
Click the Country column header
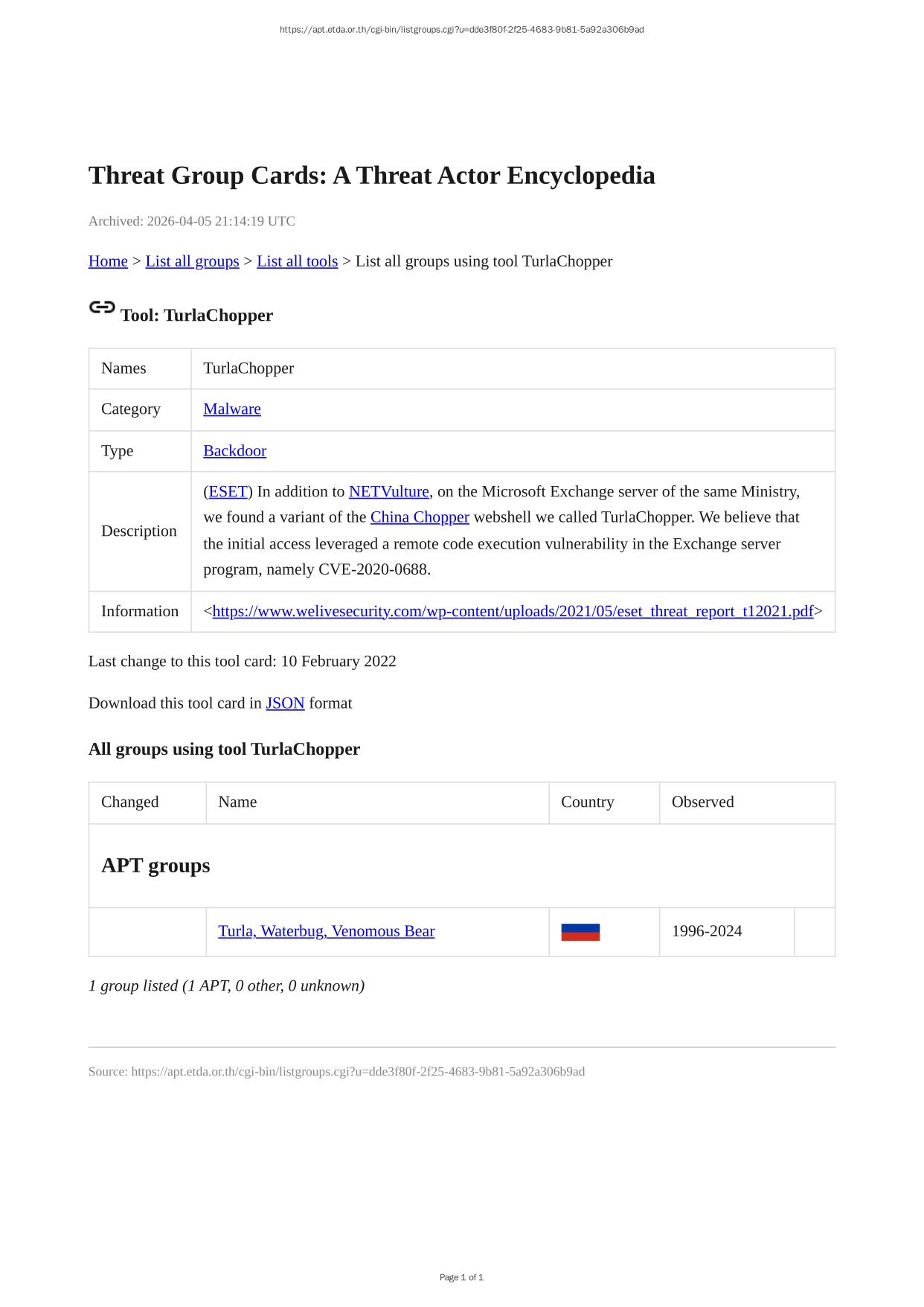click(x=587, y=802)
